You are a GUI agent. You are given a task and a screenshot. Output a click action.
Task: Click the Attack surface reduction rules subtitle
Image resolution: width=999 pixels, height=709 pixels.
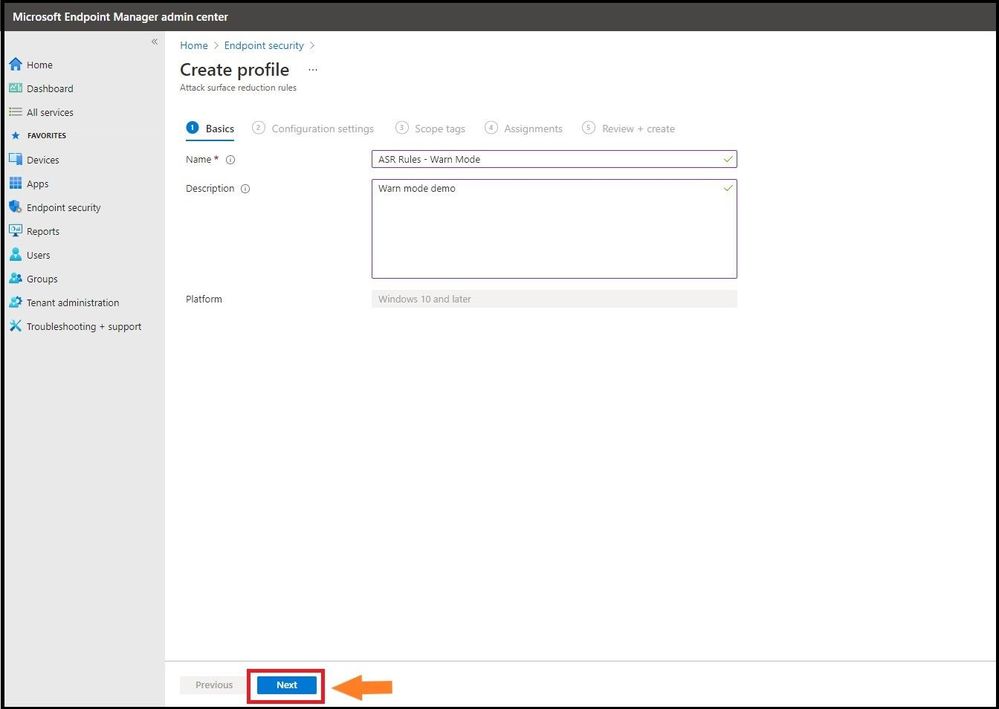click(x=238, y=88)
